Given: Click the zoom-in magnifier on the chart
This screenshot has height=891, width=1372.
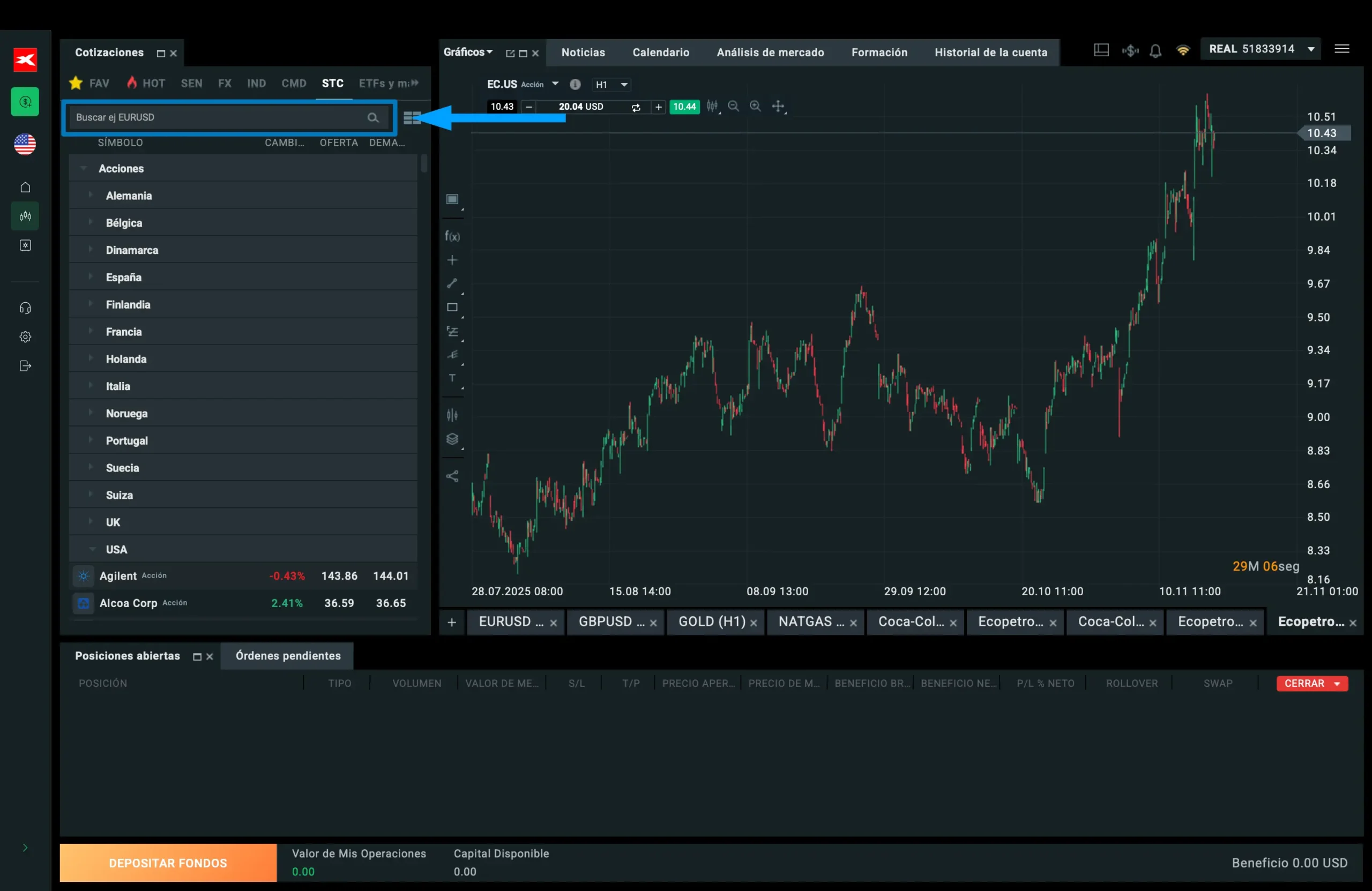Looking at the screenshot, I should [x=755, y=106].
